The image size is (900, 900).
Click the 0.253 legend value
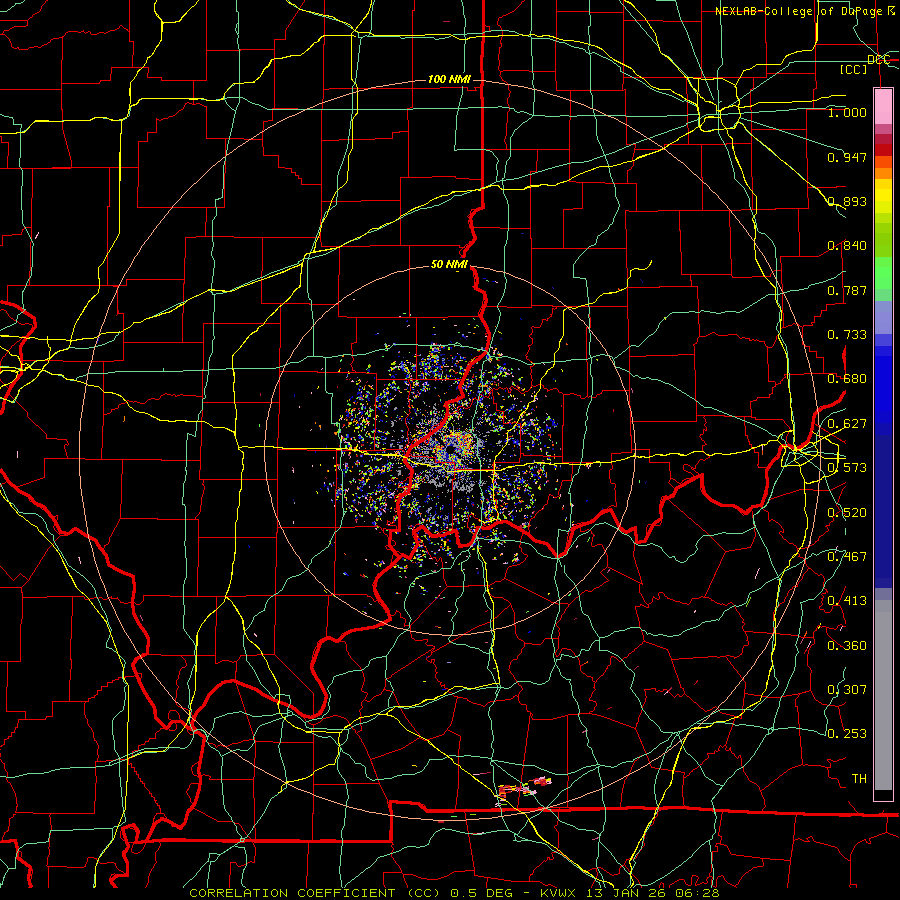click(x=847, y=734)
